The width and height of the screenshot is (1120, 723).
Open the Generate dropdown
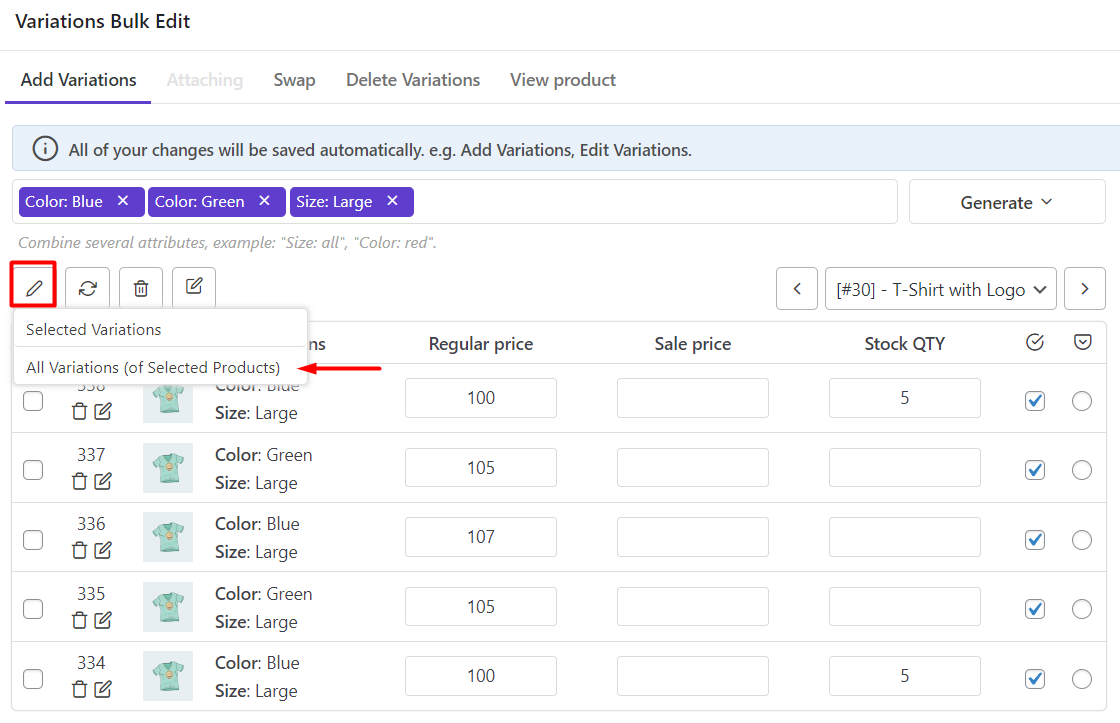[1006, 202]
